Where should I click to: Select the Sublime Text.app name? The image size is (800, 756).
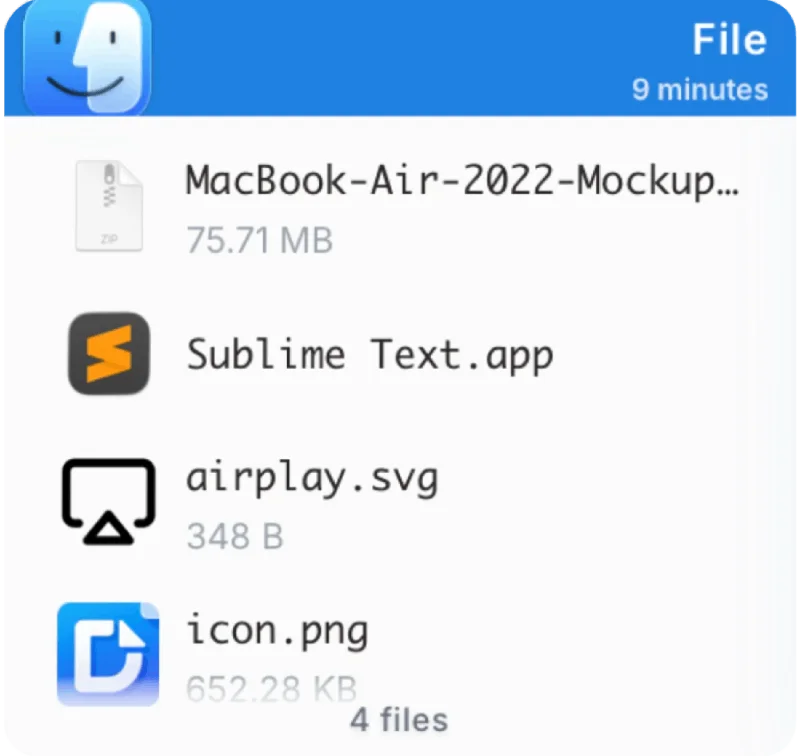pyautogui.click(x=370, y=355)
